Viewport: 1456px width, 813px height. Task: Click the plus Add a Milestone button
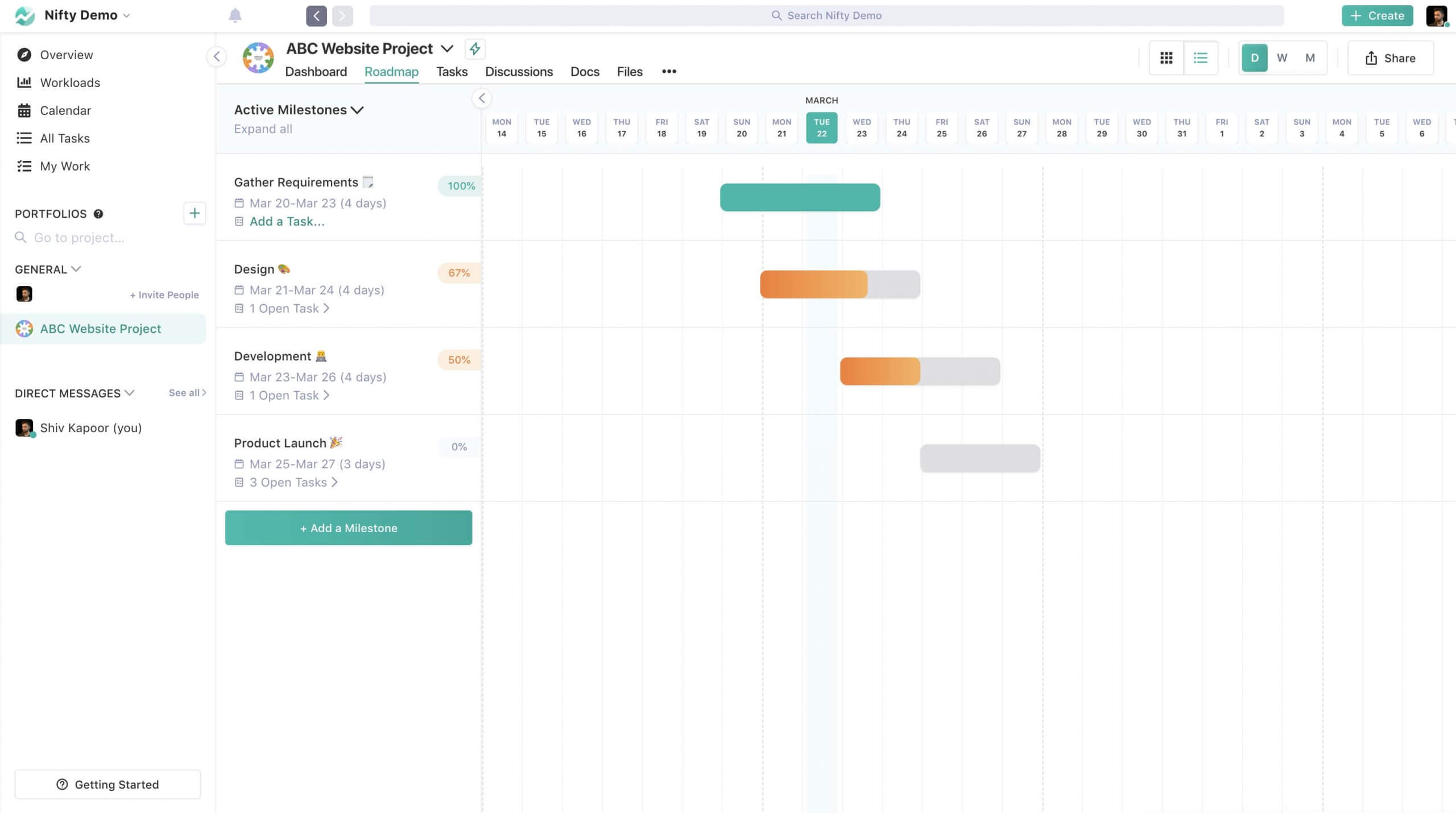click(348, 527)
